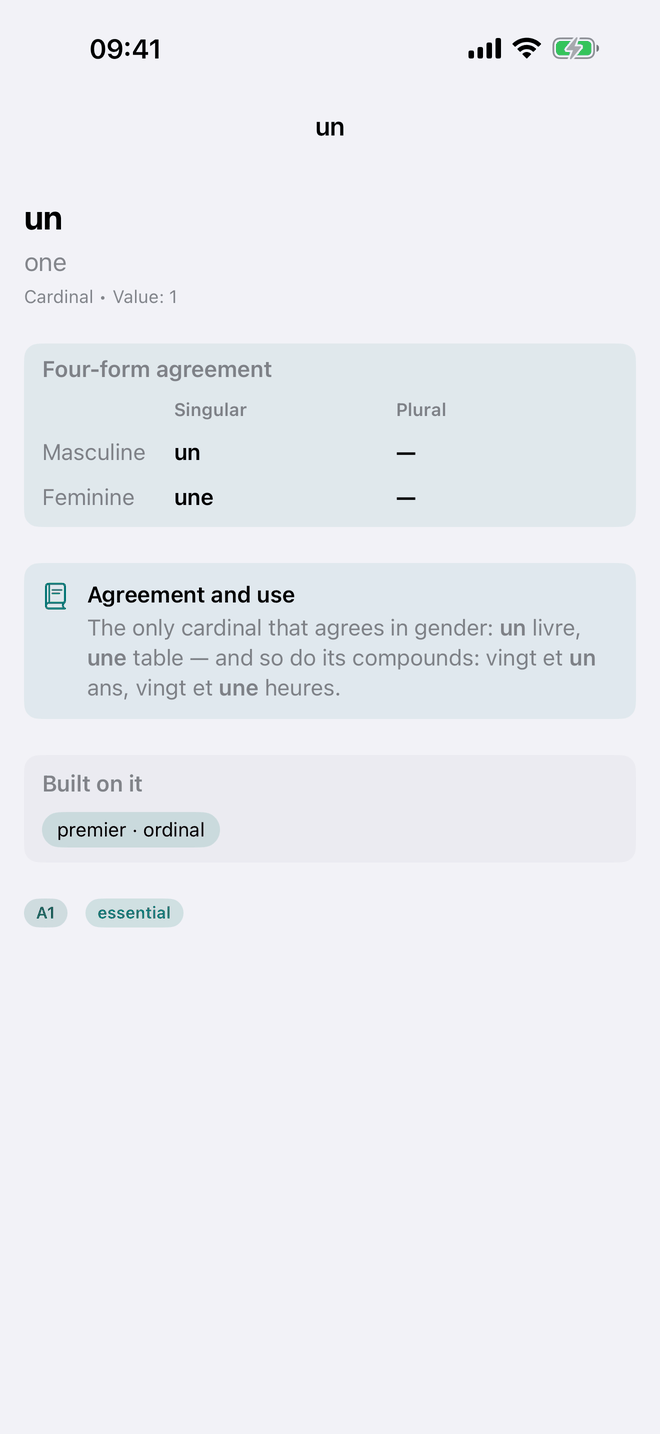Select the essential tag
Viewport: 660px width, 1434px height.
click(134, 913)
